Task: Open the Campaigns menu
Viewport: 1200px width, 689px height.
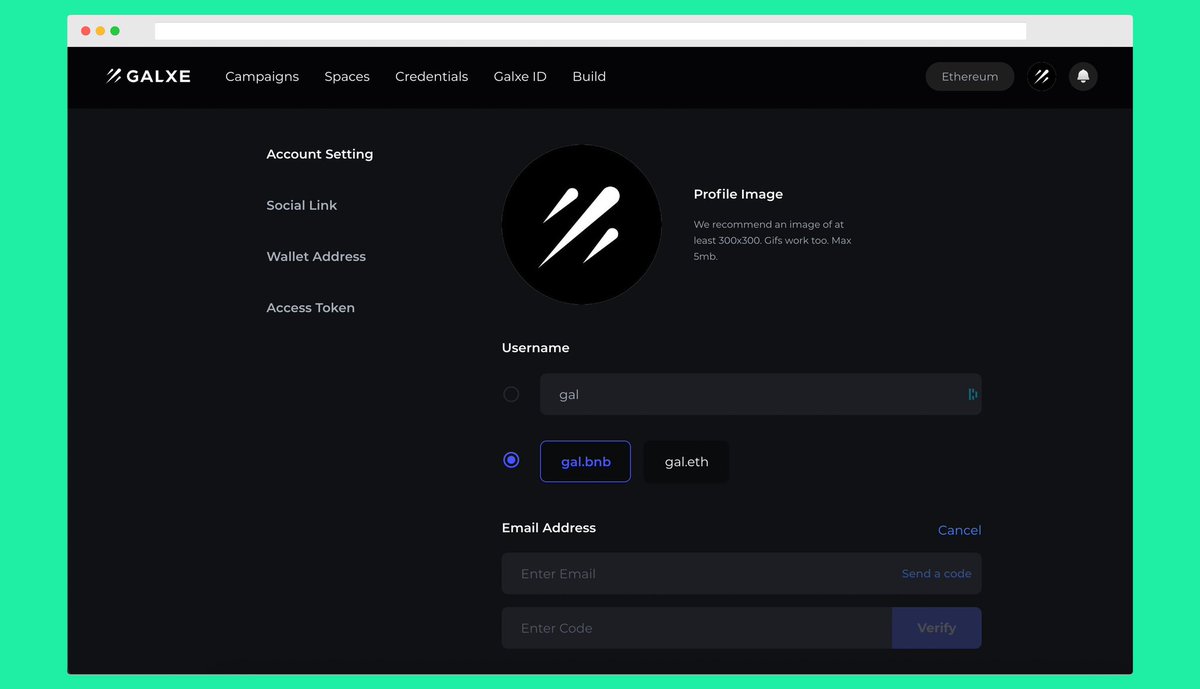Action: click(x=262, y=76)
